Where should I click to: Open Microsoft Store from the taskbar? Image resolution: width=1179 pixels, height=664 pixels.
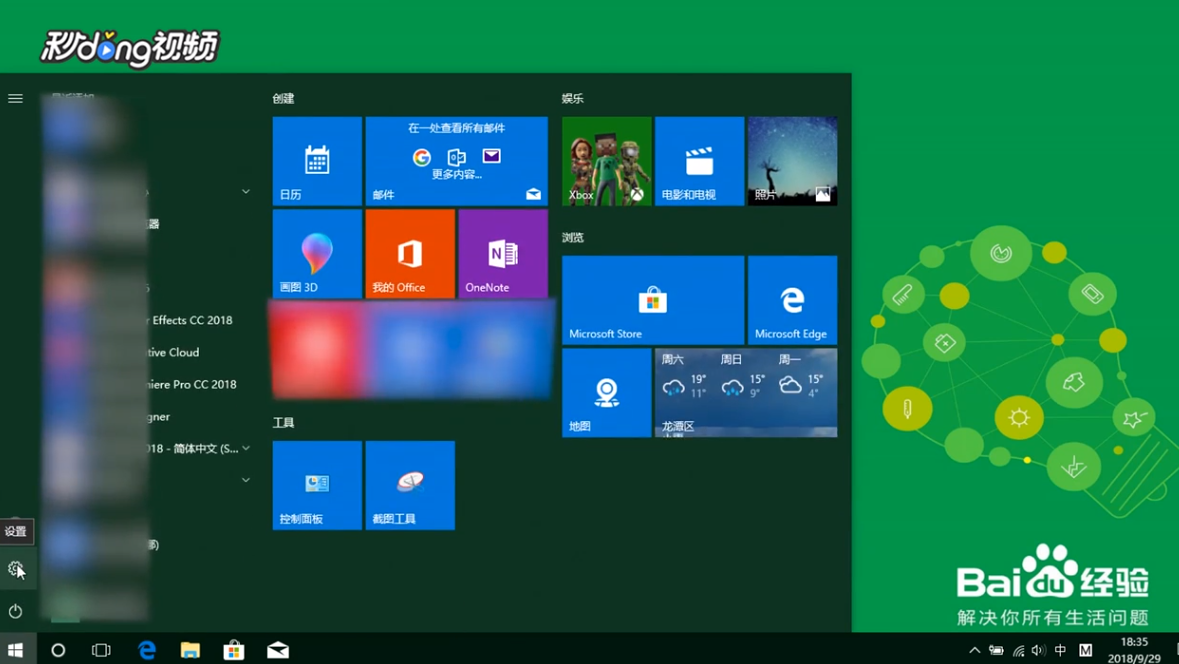[234, 650]
